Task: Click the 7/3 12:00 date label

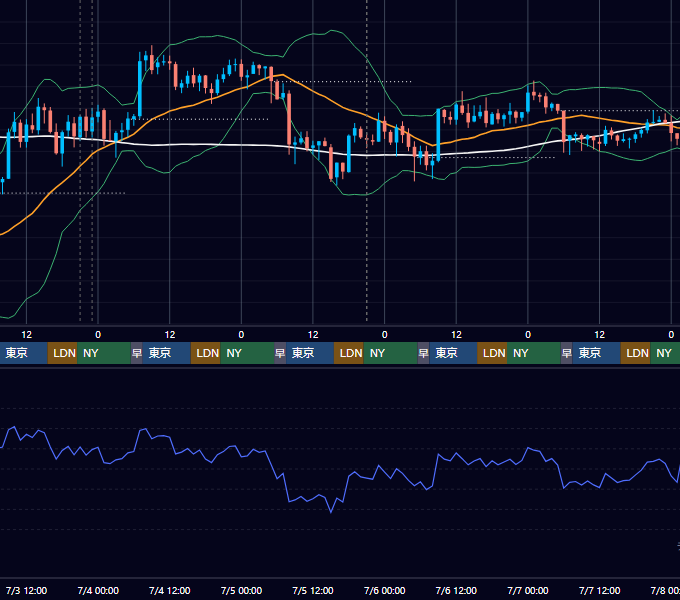Action: click(x=26, y=591)
